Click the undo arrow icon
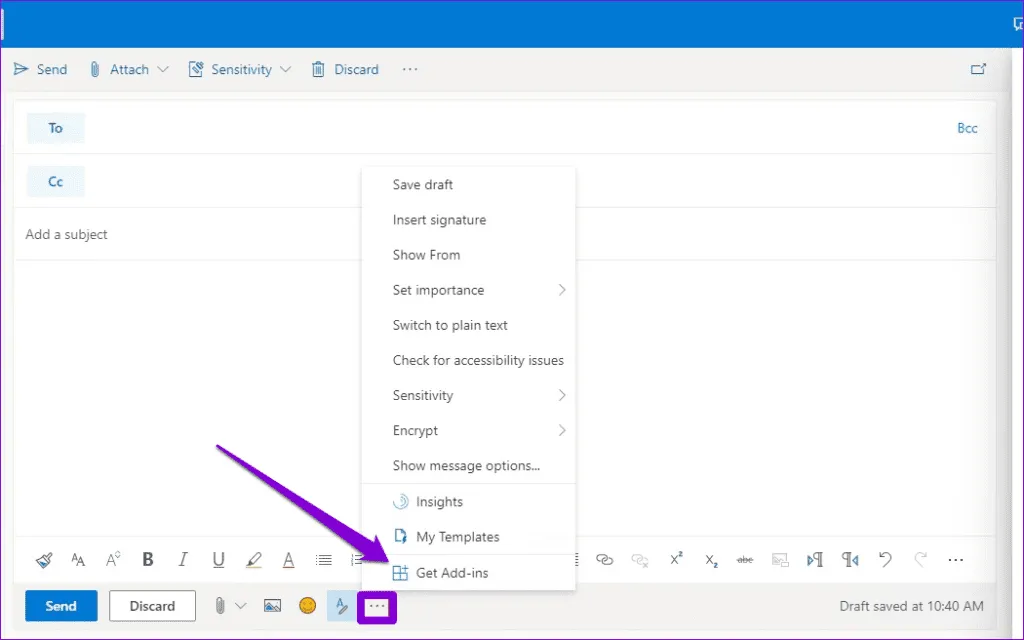 coord(885,560)
